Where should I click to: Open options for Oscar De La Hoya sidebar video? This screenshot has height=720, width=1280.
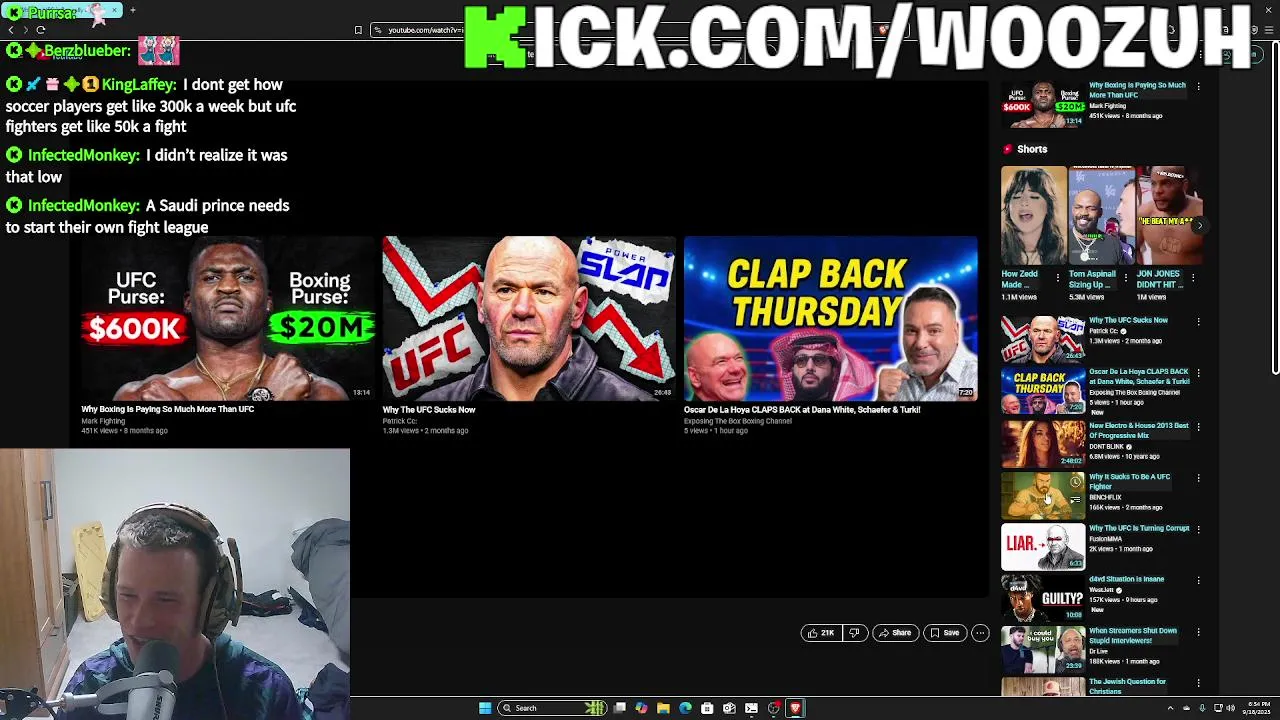point(1198,373)
